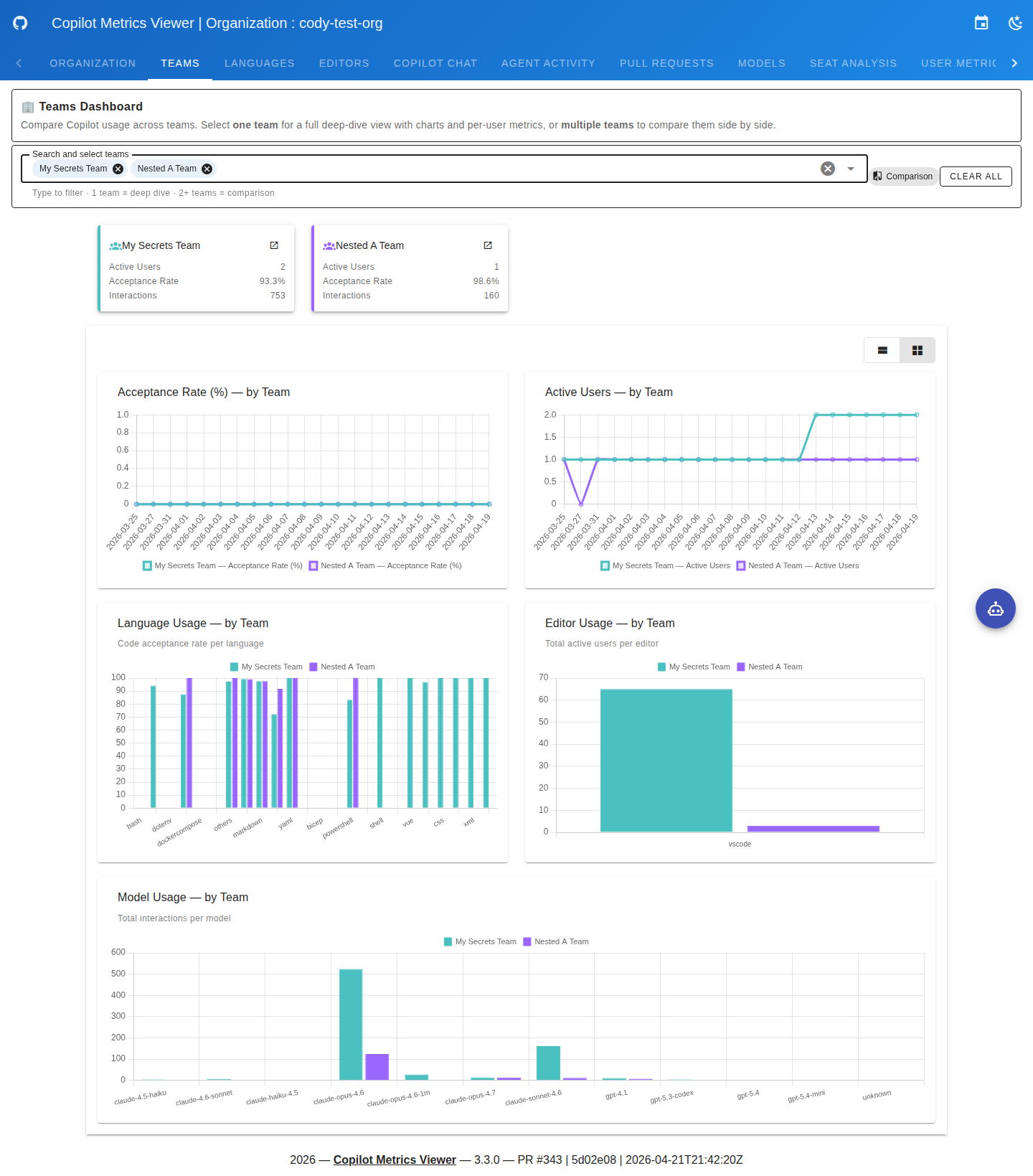
Task: Click the Nested A Team group icon
Action: click(329, 246)
